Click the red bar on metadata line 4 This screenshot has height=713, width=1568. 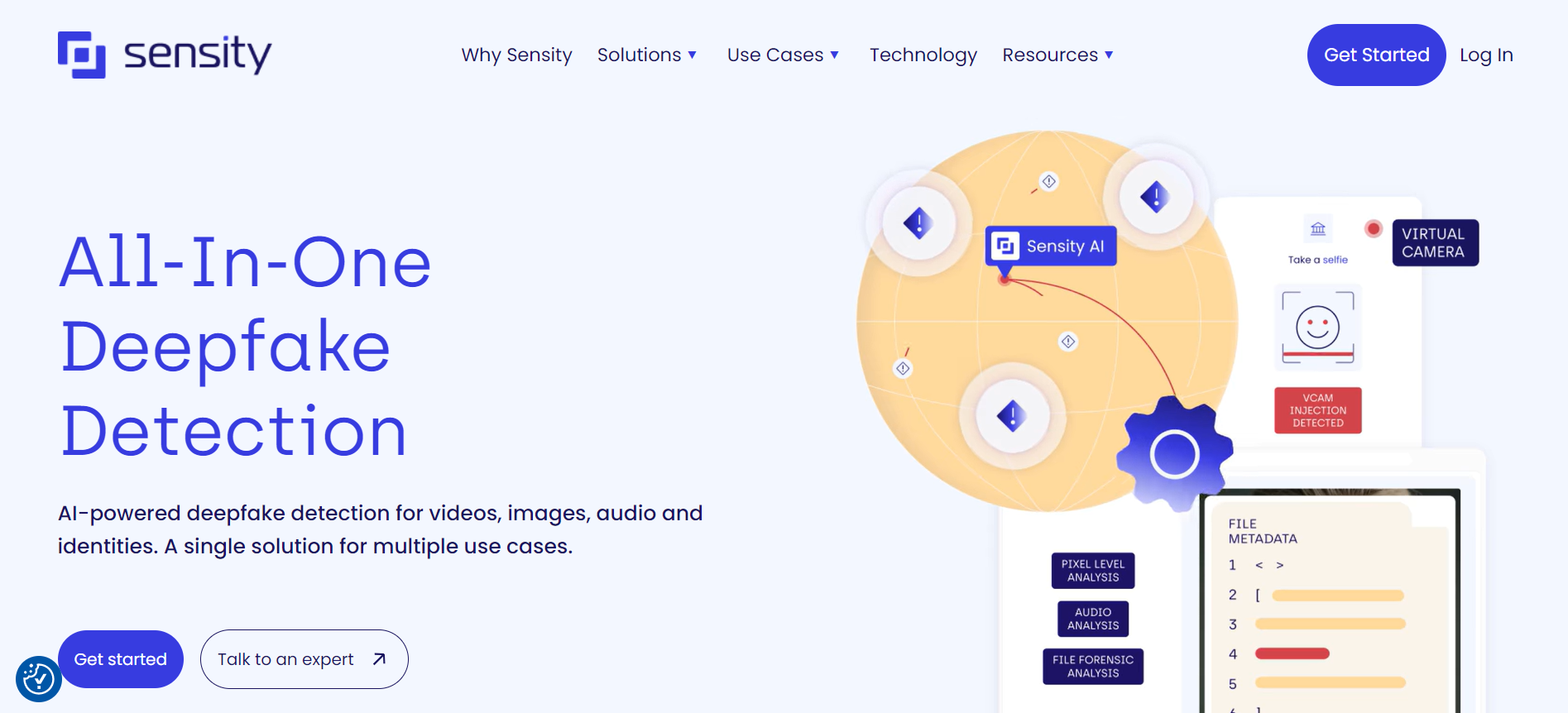click(1292, 653)
